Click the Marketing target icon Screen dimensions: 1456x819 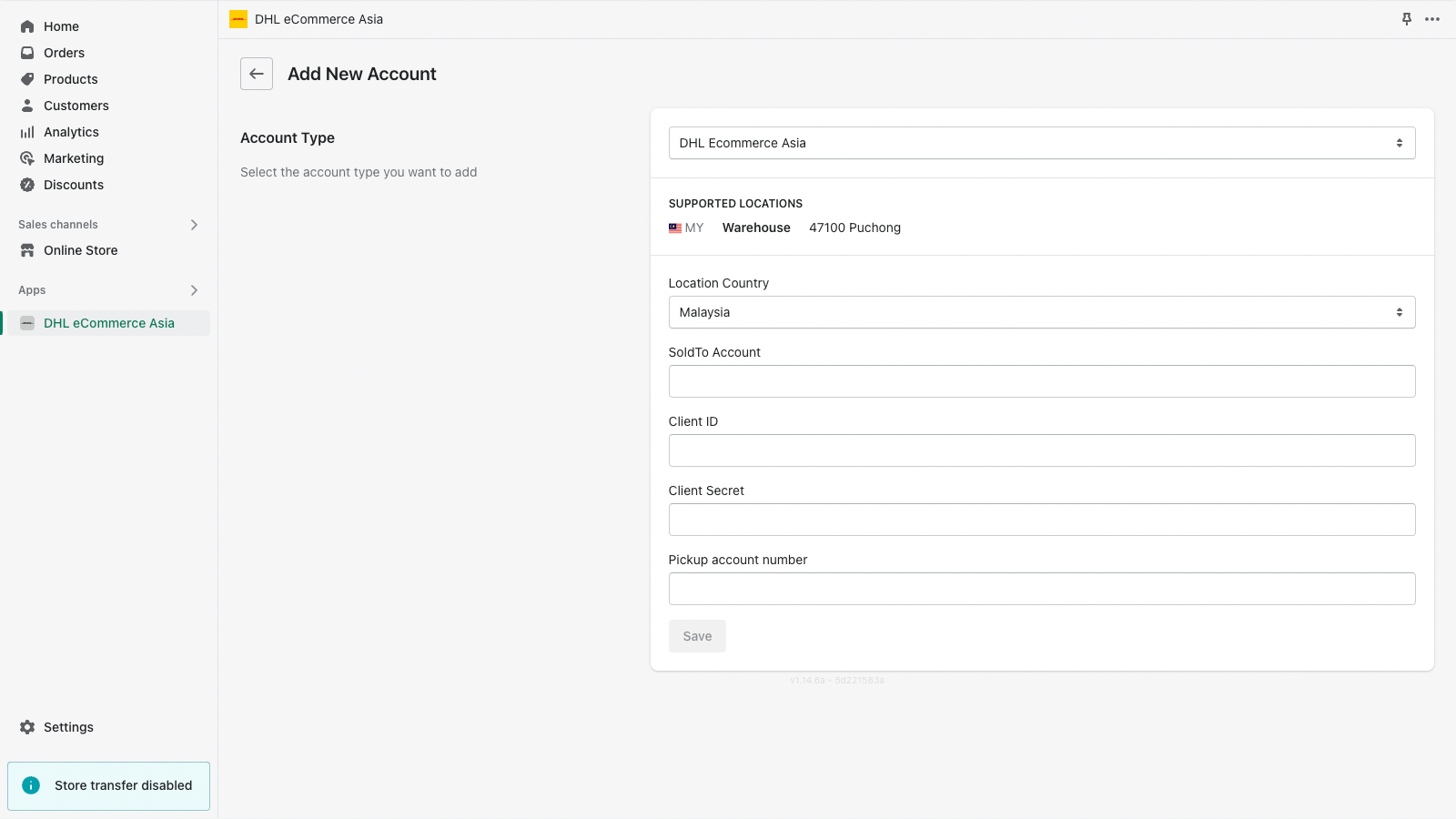tap(27, 158)
